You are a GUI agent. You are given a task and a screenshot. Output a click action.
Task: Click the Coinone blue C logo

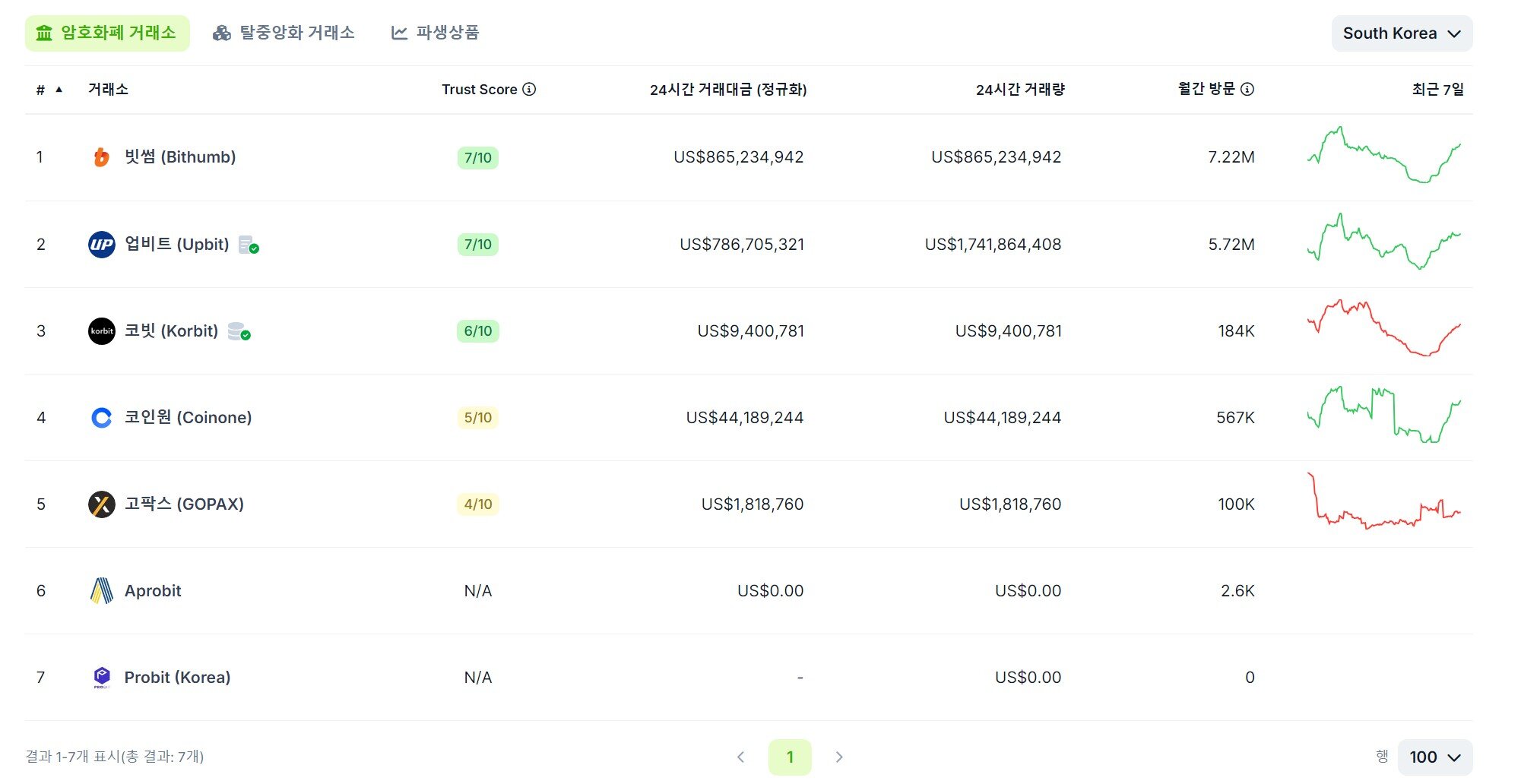pyautogui.click(x=101, y=418)
